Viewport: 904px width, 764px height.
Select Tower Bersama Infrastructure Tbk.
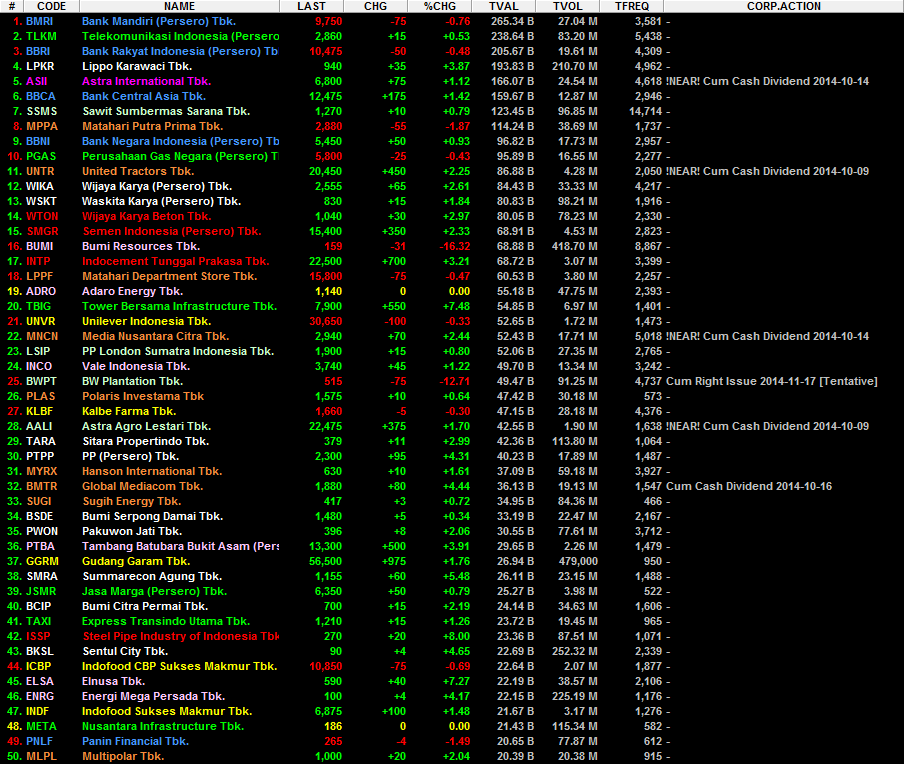179,306
